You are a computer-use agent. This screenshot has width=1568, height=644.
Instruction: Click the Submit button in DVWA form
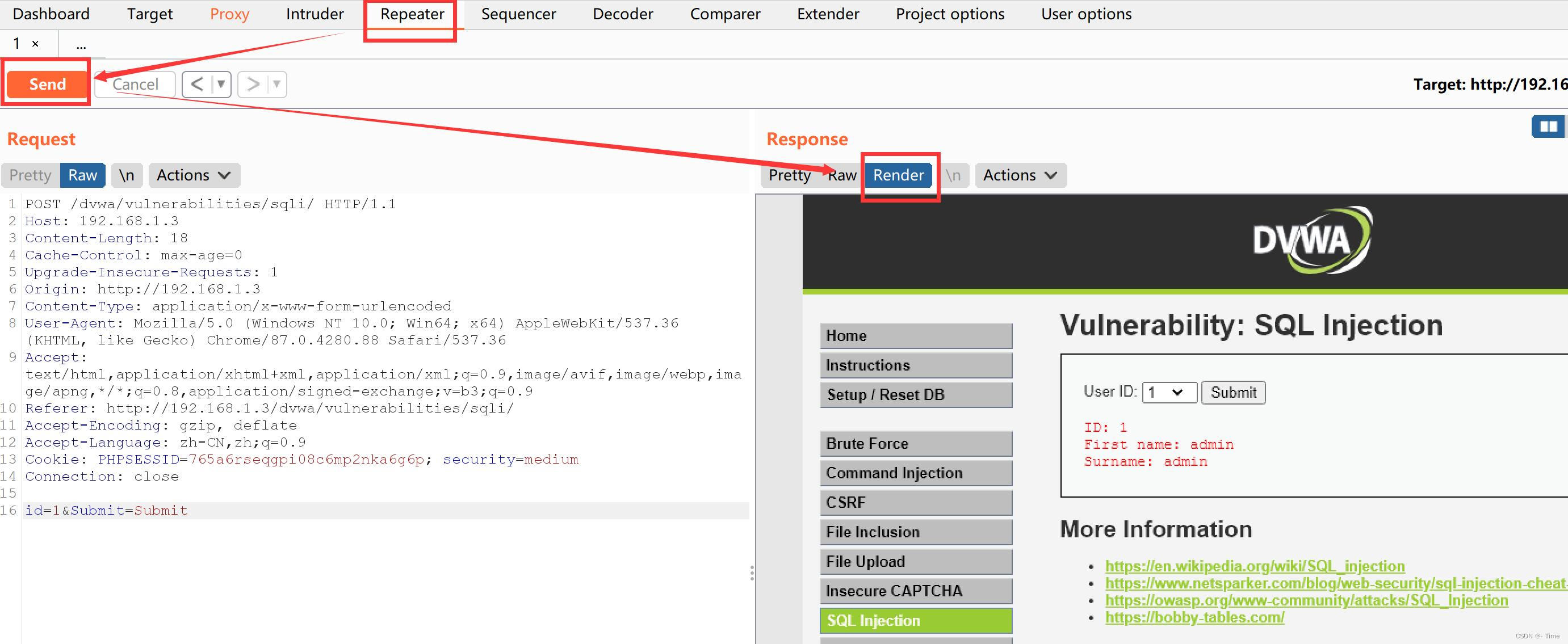(x=1233, y=392)
